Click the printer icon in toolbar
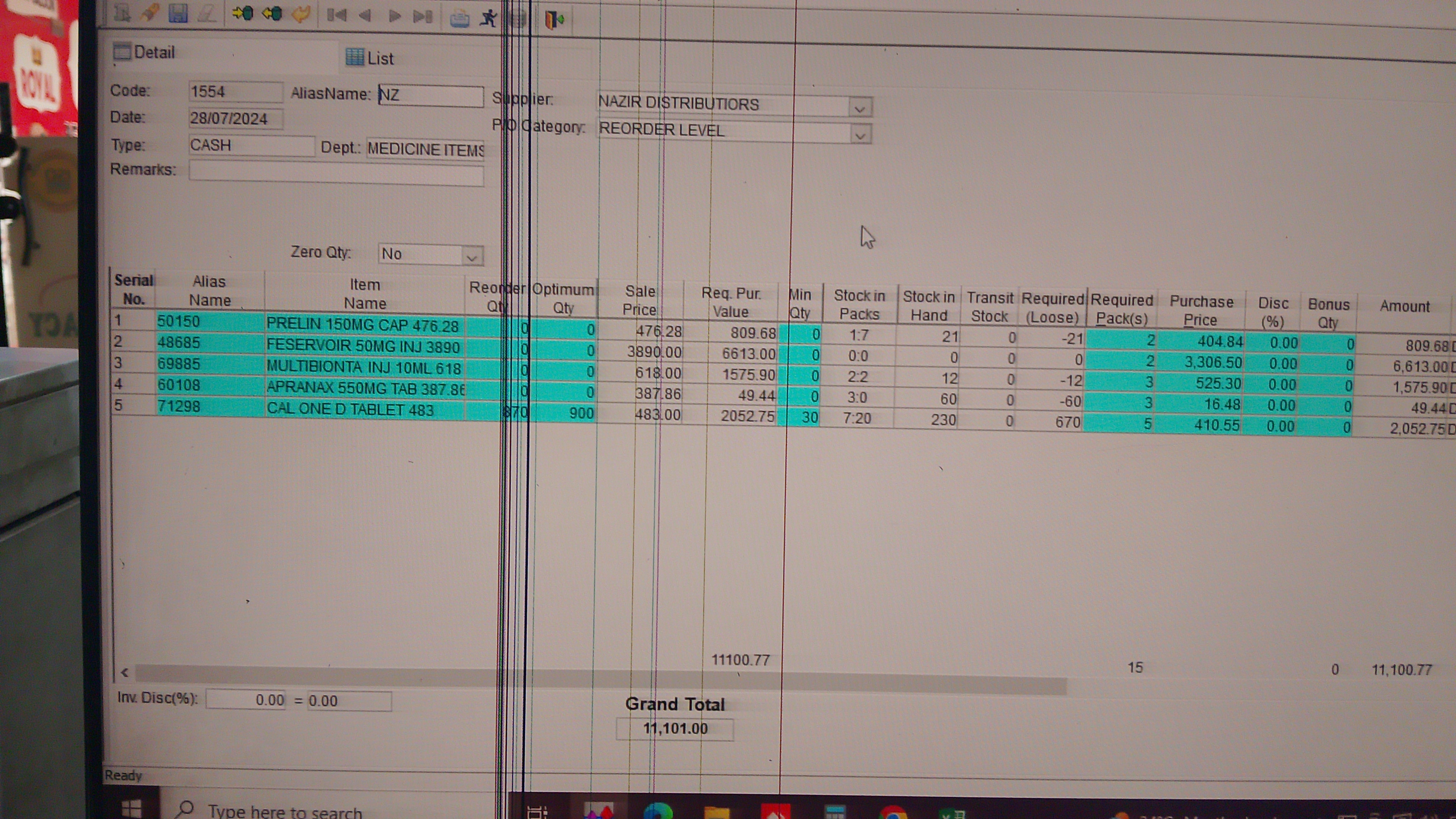The image size is (1456, 819). tap(460, 20)
